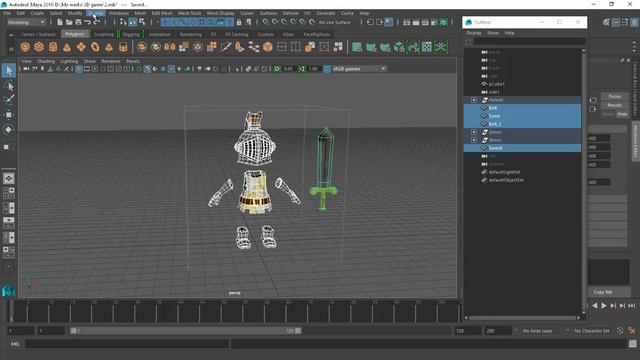The height and width of the screenshot is (360, 640).
Task: Open the Modeling menu set dropdown
Action: point(26,22)
